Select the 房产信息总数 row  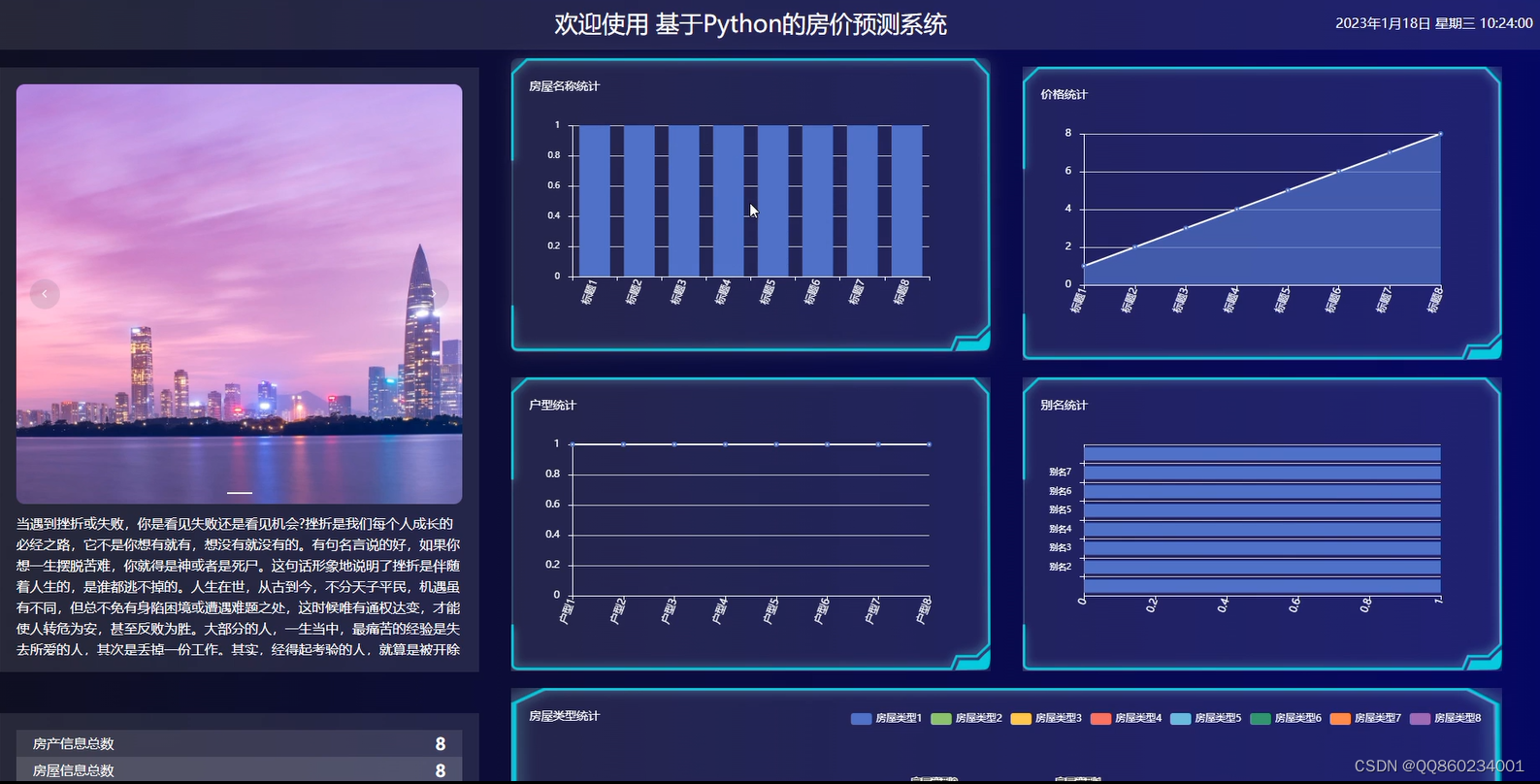(240, 743)
